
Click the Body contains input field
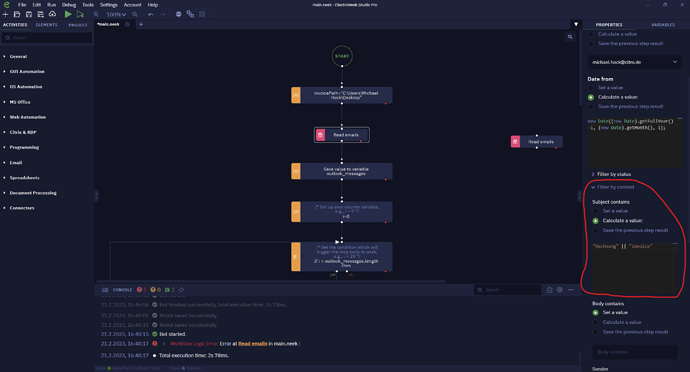[635, 352]
